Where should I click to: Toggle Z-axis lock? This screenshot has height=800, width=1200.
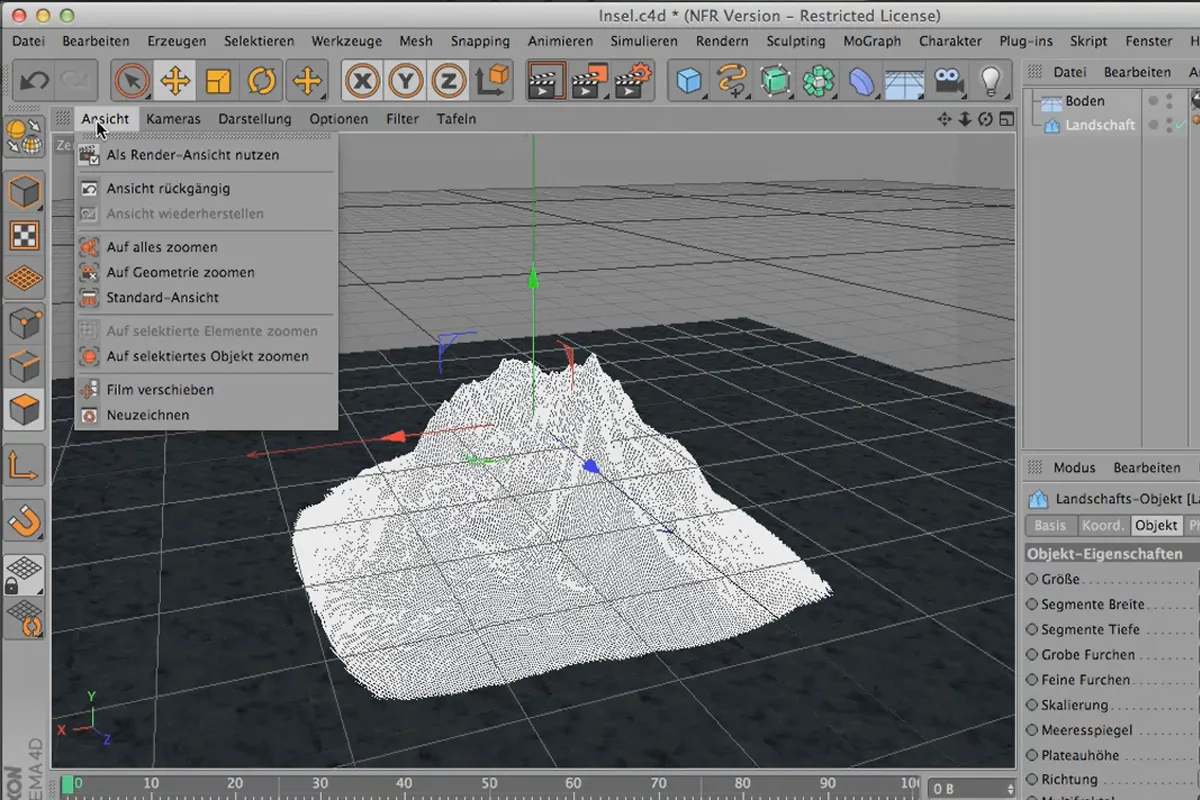[x=449, y=81]
